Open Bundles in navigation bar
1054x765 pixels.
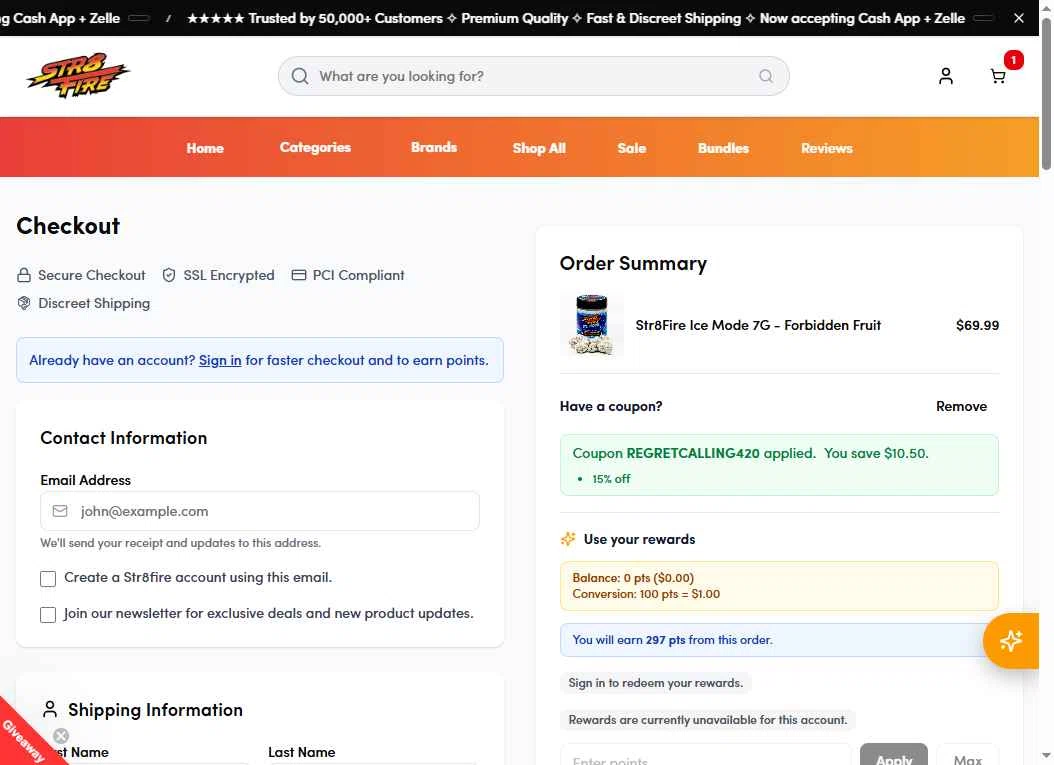(723, 148)
